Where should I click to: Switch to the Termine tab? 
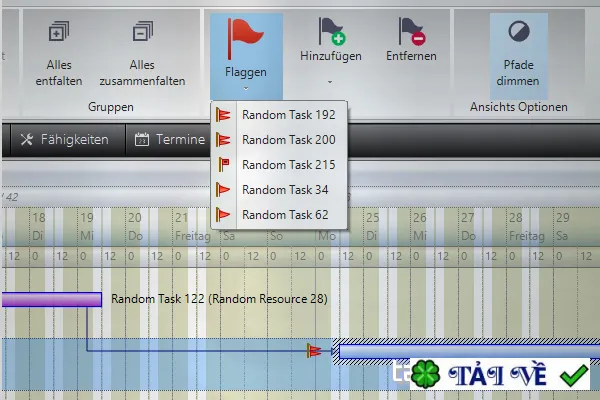170,140
